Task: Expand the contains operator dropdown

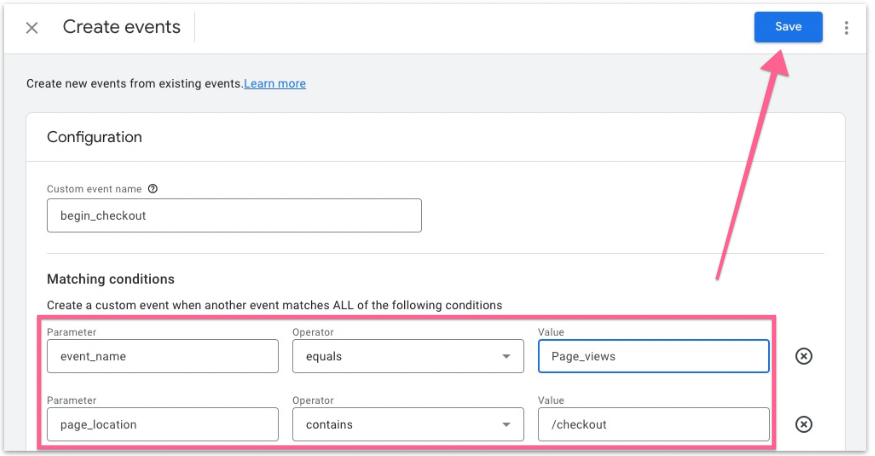Action: (407, 424)
